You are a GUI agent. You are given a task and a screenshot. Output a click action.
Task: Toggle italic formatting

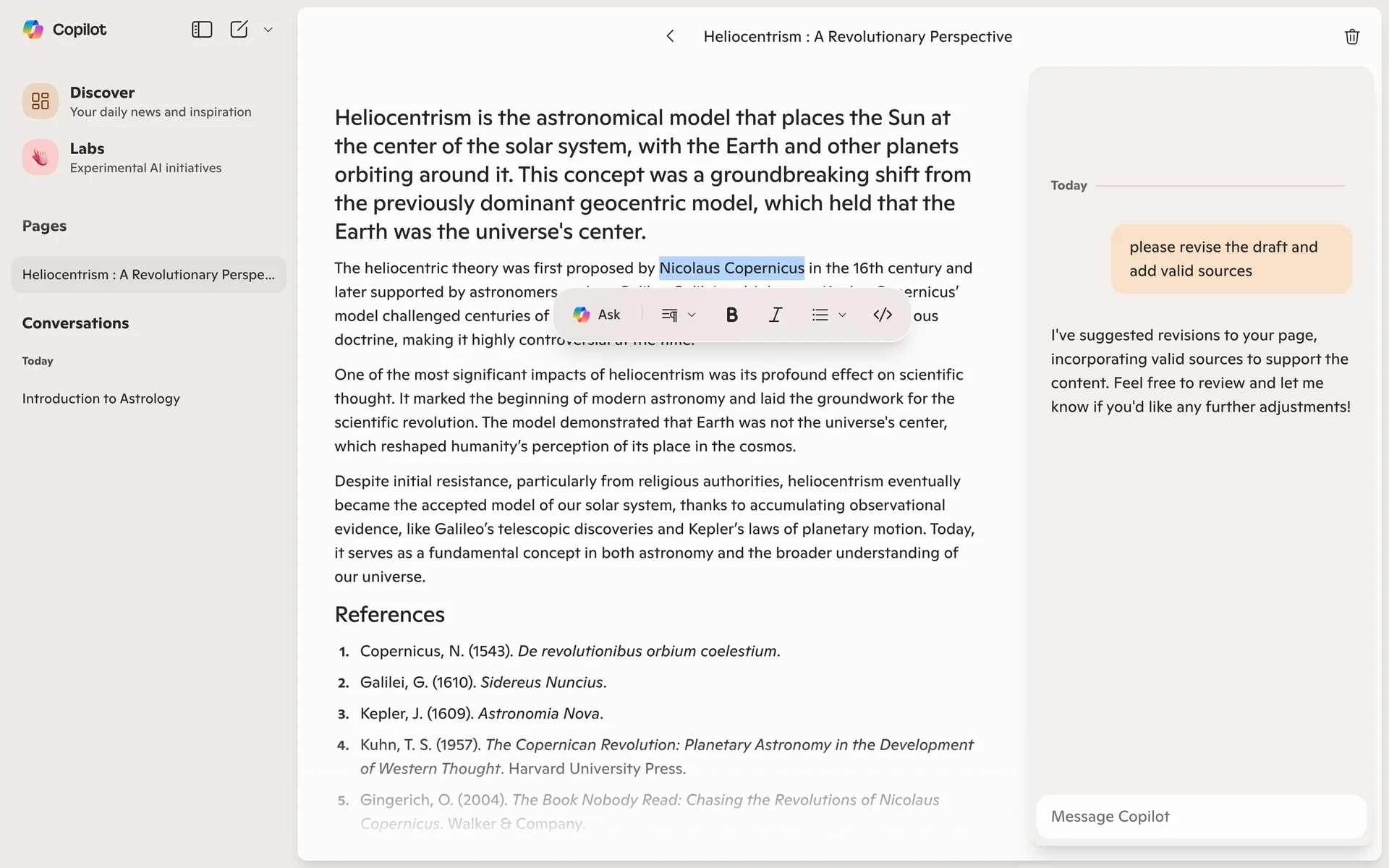(775, 315)
